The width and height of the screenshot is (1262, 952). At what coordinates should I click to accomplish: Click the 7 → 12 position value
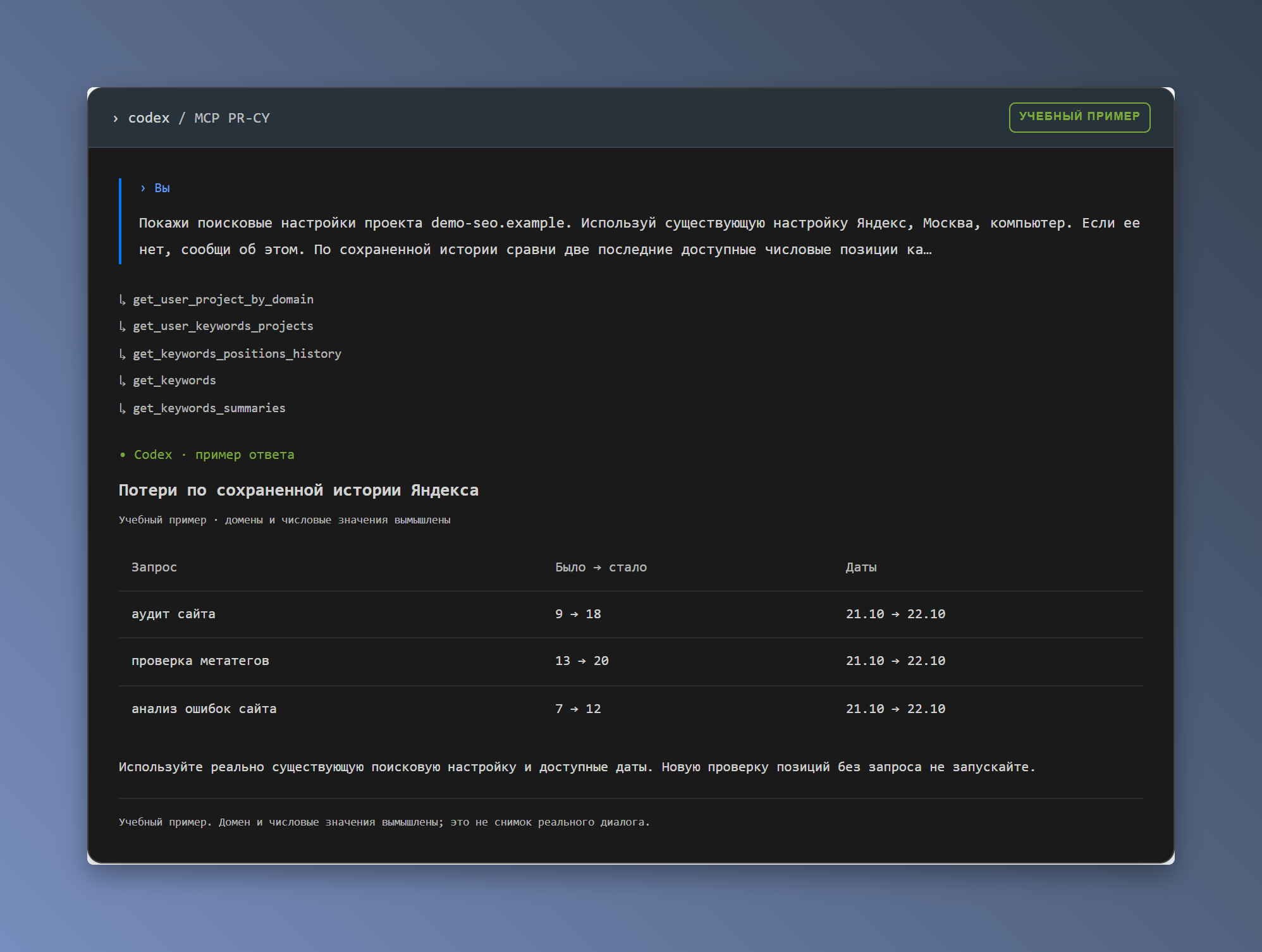point(578,709)
